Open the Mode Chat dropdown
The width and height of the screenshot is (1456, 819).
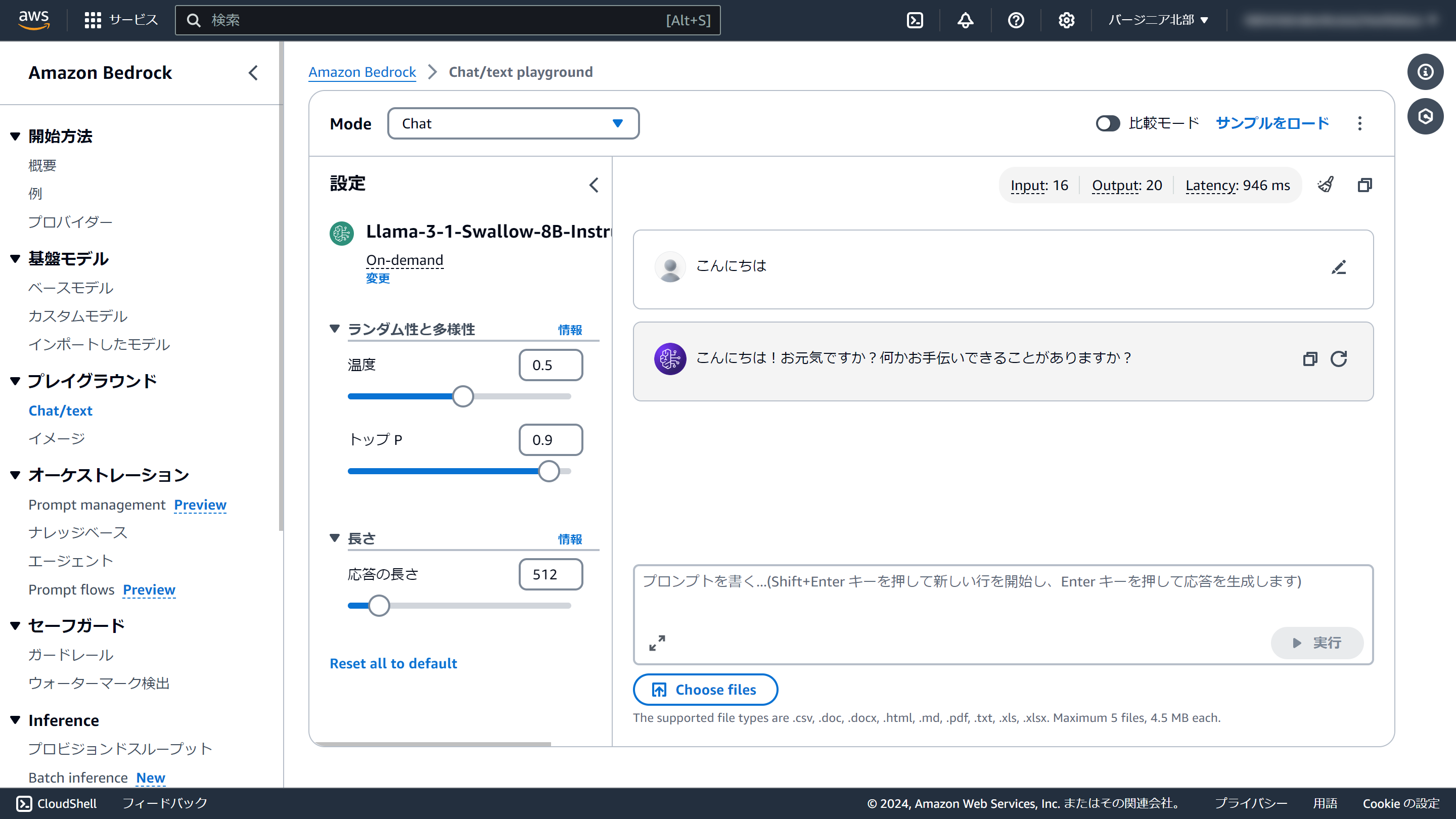(x=513, y=123)
